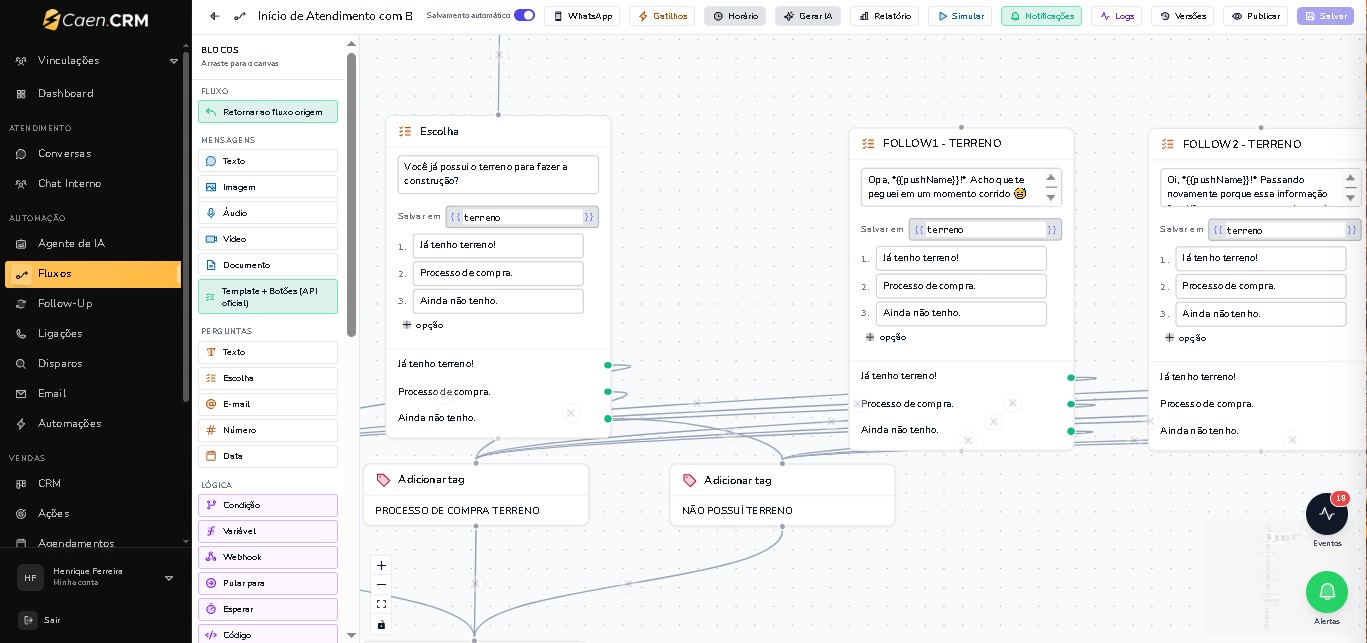Viewport: 1367px width, 643px height.
Task: Edit the Escolha node question text
Action: 498,174
